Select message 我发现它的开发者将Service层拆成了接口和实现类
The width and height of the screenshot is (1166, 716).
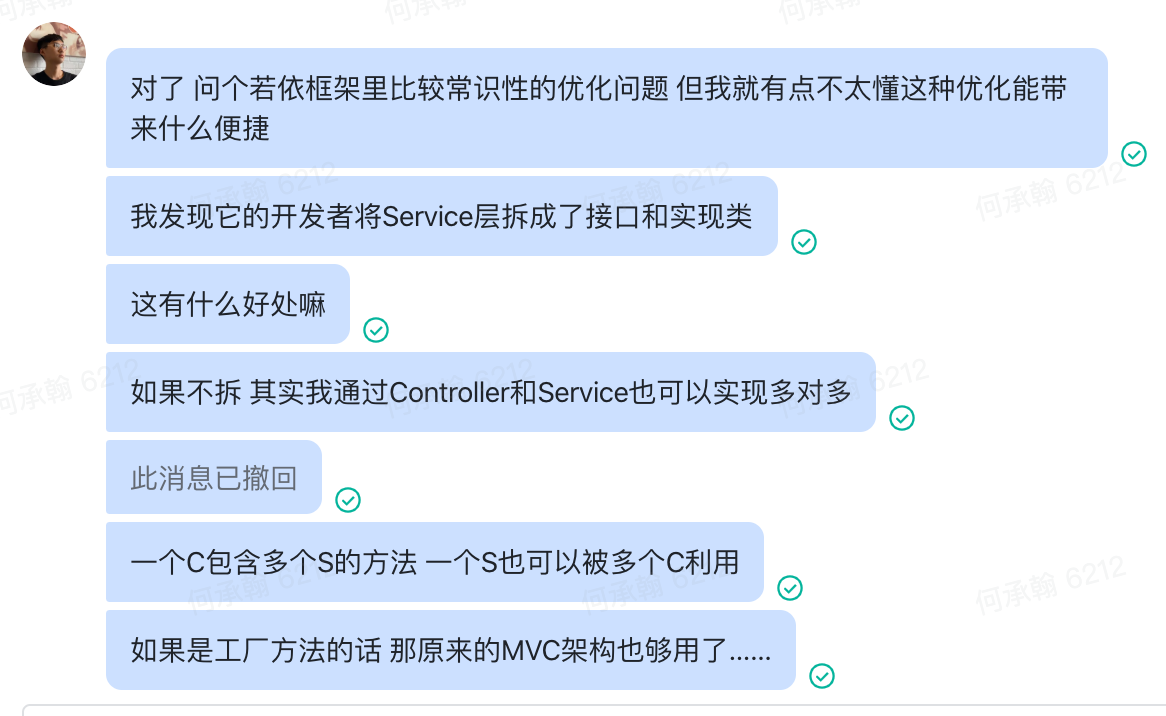pyautogui.click(x=441, y=216)
